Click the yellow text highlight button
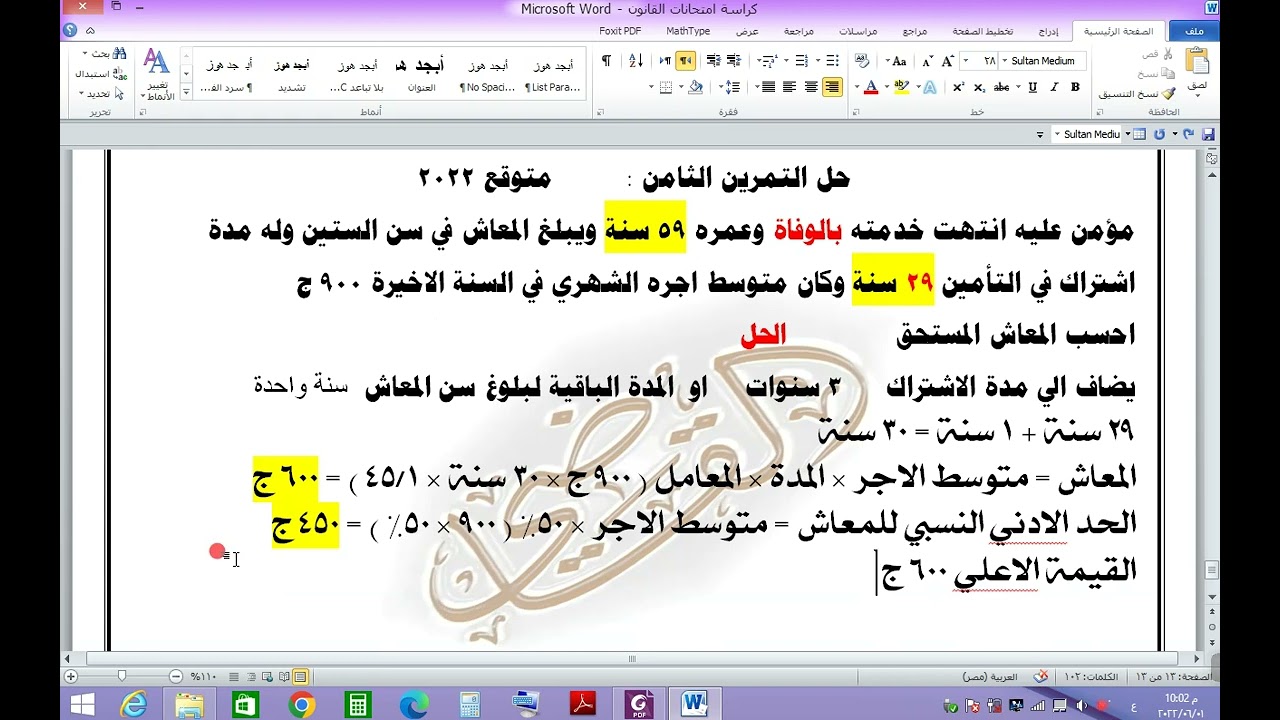 click(x=901, y=87)
